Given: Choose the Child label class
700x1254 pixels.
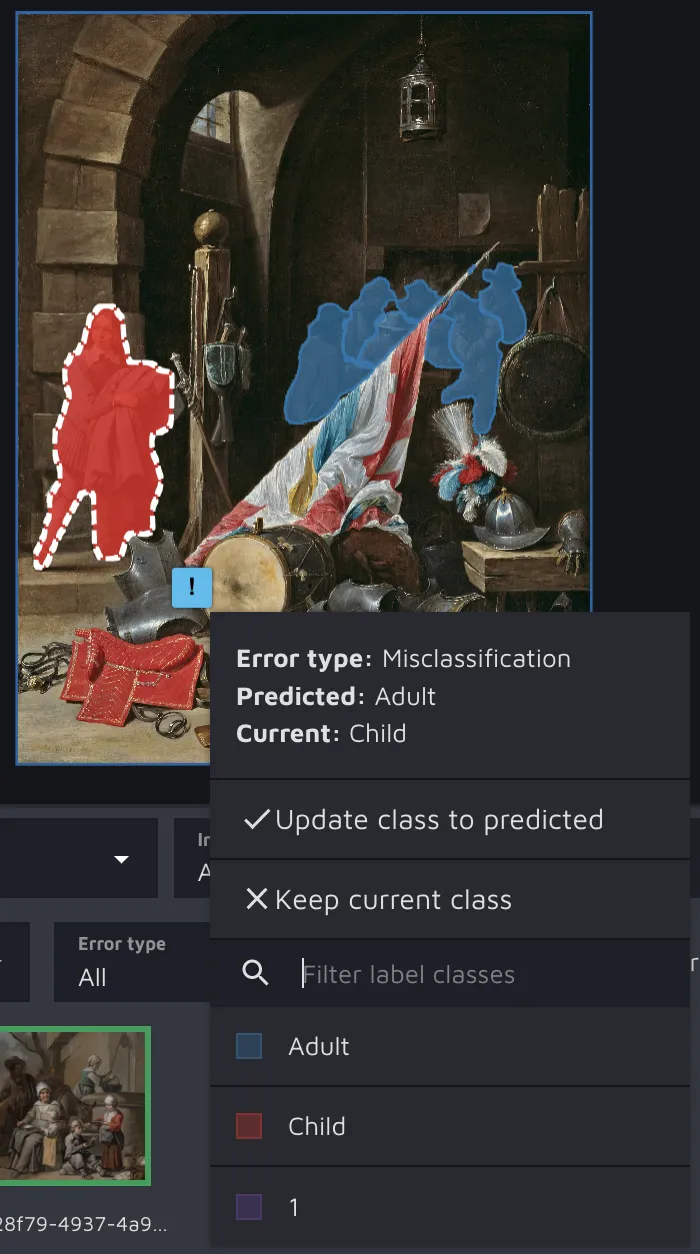Looking at the screenshot, I should 450,1126.
